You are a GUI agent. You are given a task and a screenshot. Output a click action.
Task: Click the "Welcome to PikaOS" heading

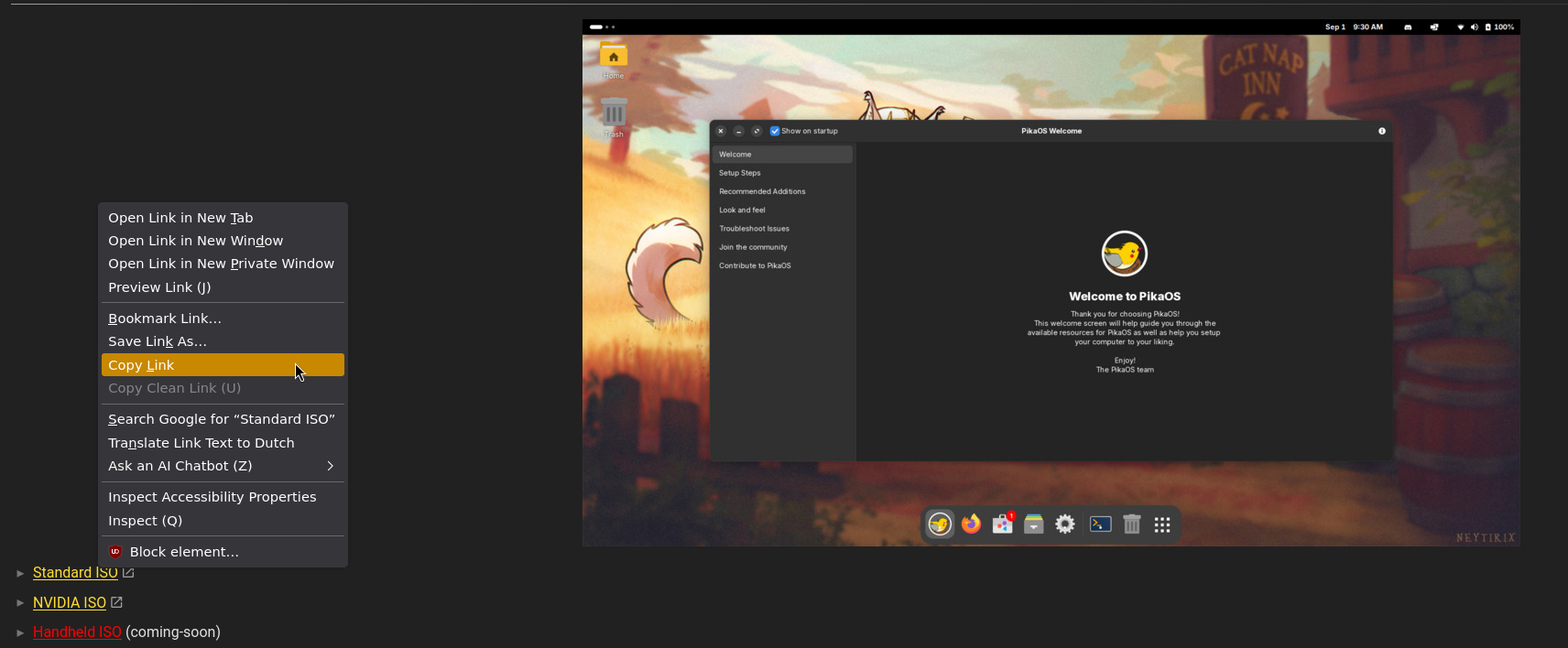tap(1125, 297)
